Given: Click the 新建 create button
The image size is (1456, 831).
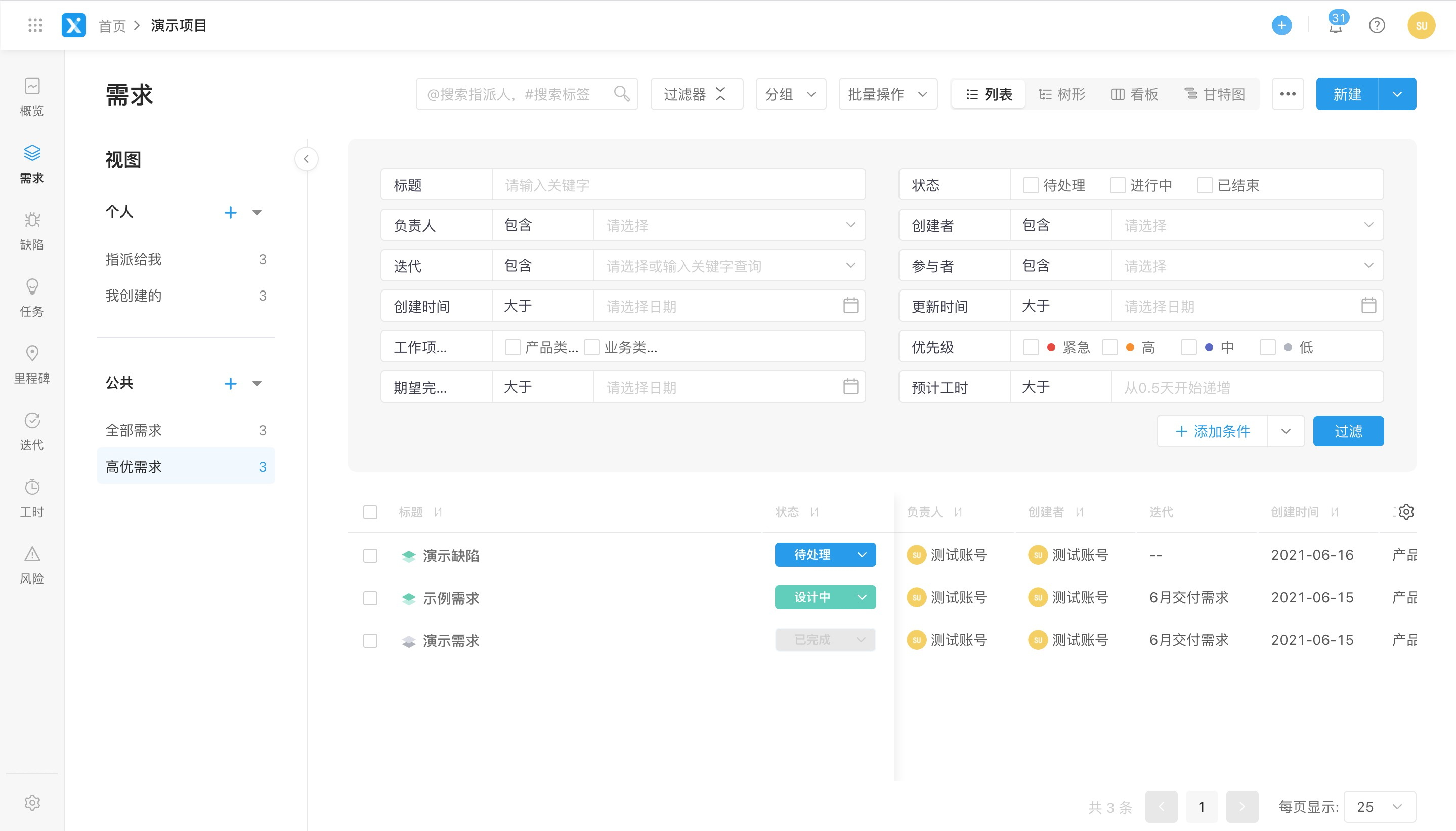Looking at the screenshot, I should click(1347, 94).
